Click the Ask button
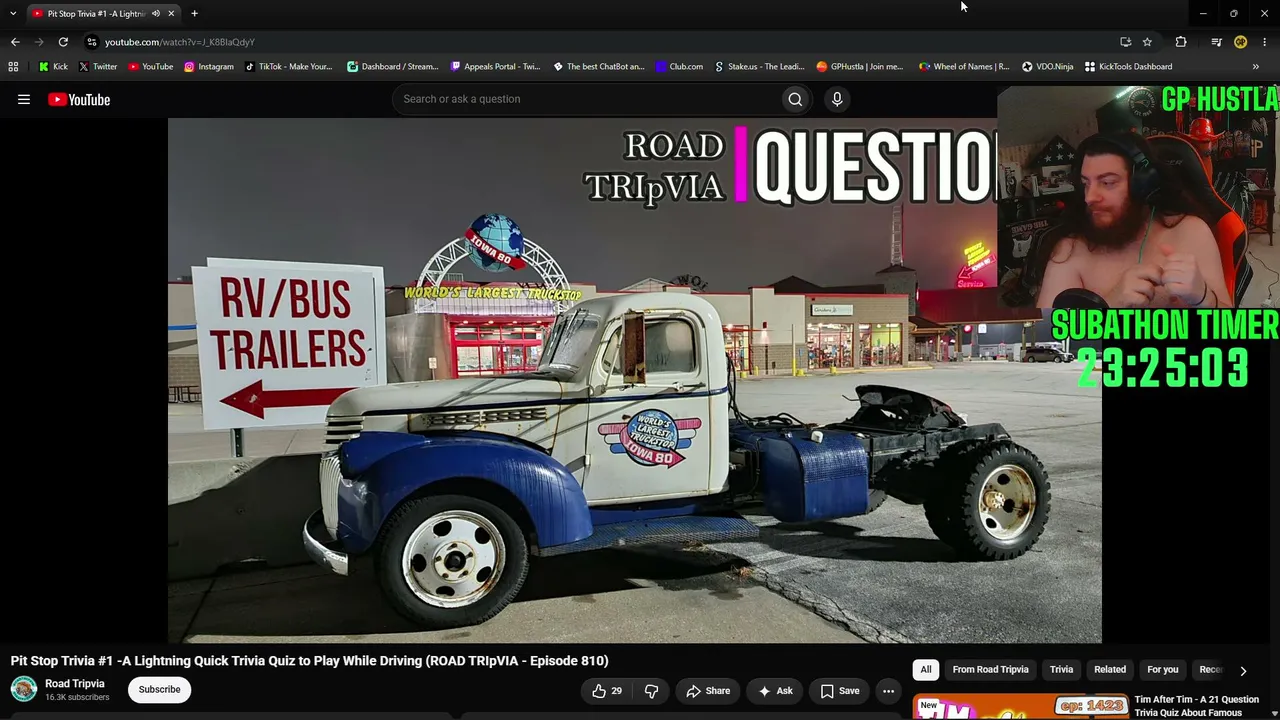The width and height of the screenshot is (1280, 720). point(775,691)
